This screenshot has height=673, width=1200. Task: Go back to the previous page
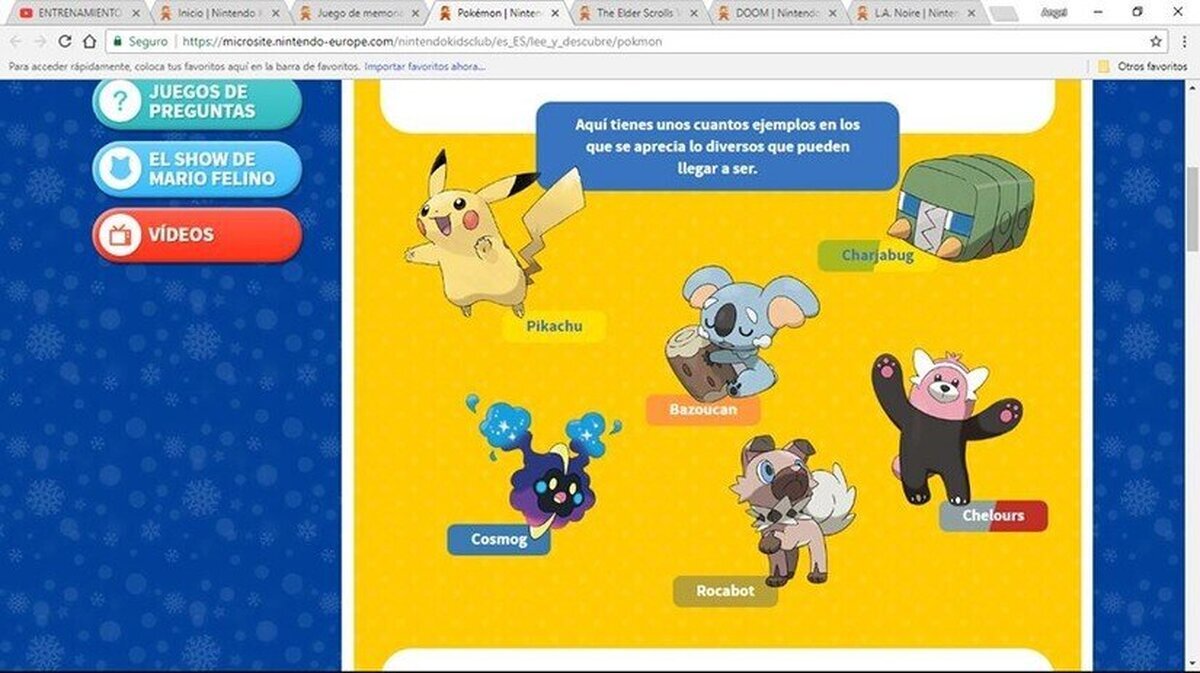point(17,42)
